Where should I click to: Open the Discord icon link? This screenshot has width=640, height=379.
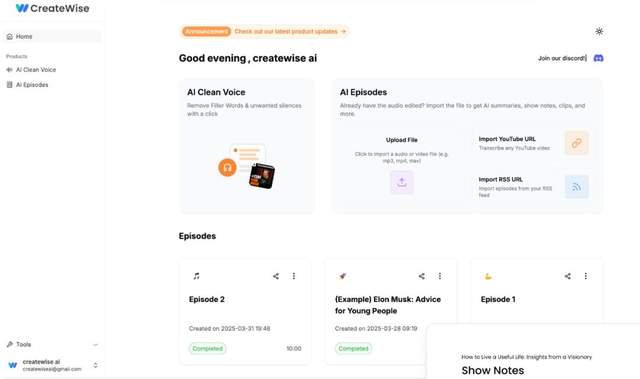click(x=598, y=58)
